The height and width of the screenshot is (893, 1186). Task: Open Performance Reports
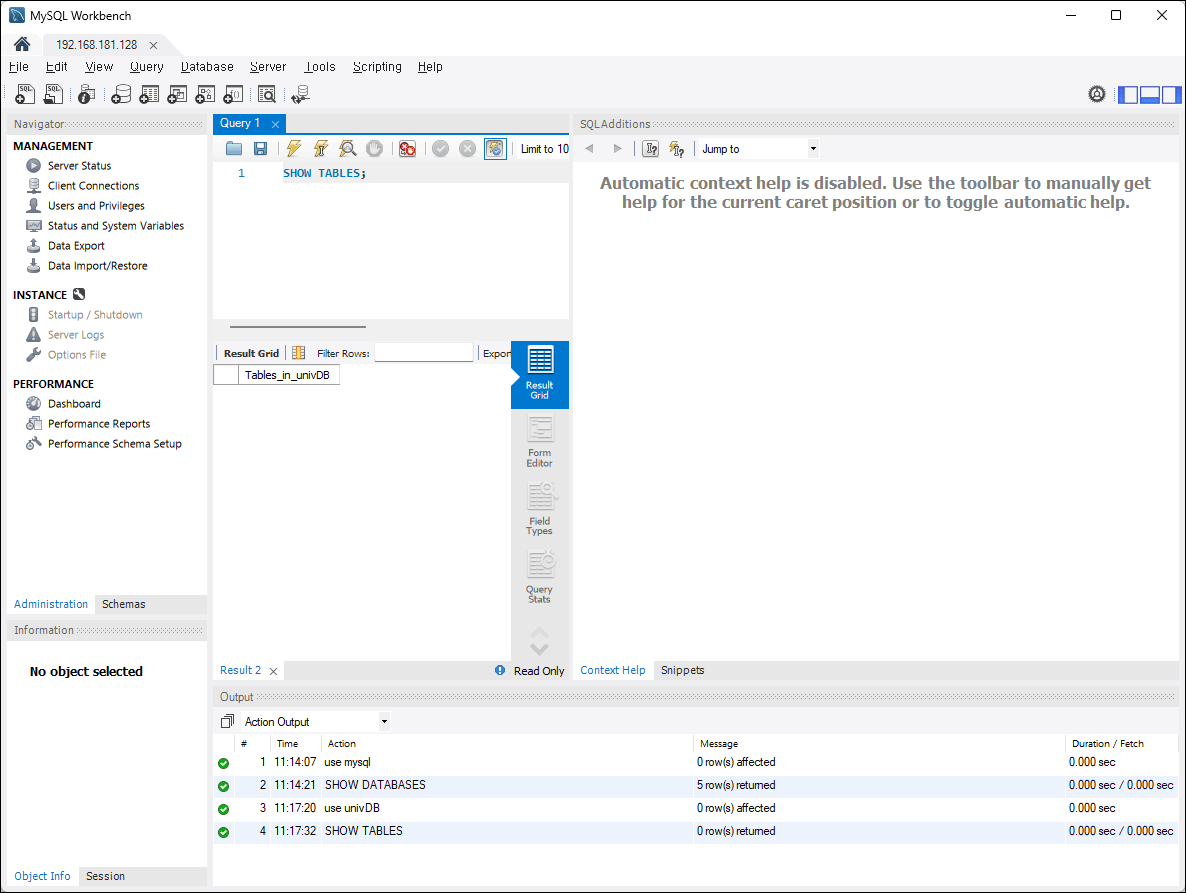(x=98, y=423)
